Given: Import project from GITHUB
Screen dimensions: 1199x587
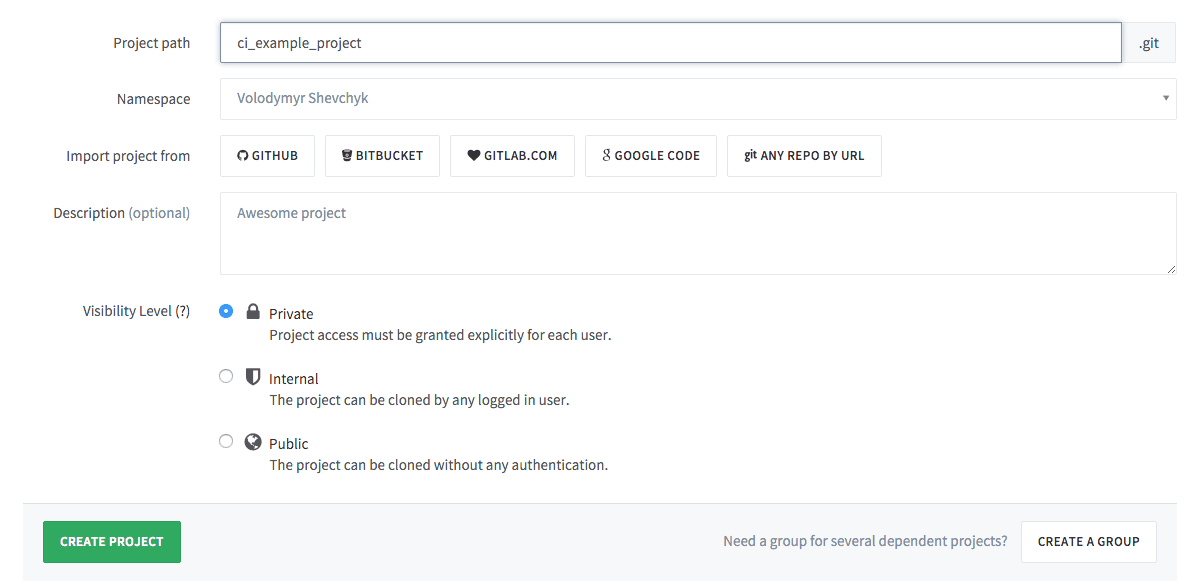Looking at the screenshot, I should coord(267,155).
